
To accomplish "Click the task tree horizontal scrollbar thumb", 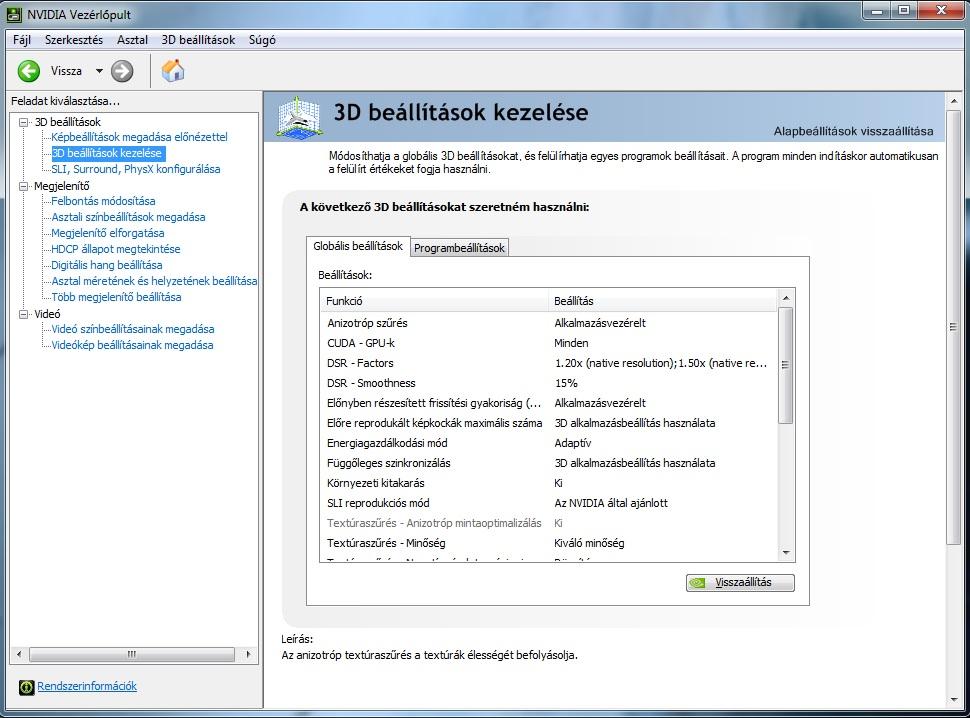I will click(x=132, y=654).
